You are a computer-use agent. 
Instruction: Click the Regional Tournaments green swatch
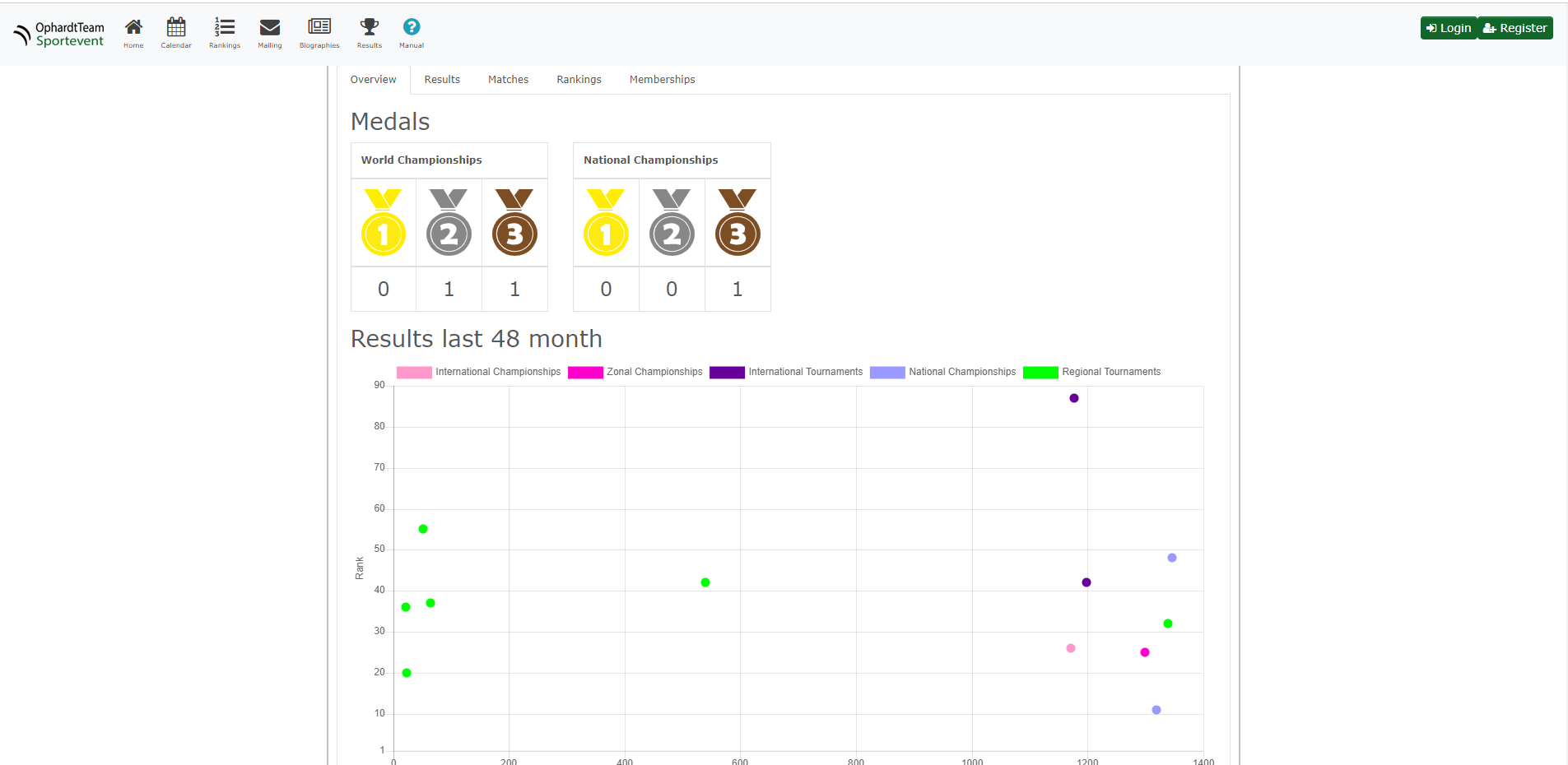click(1040, 373)
